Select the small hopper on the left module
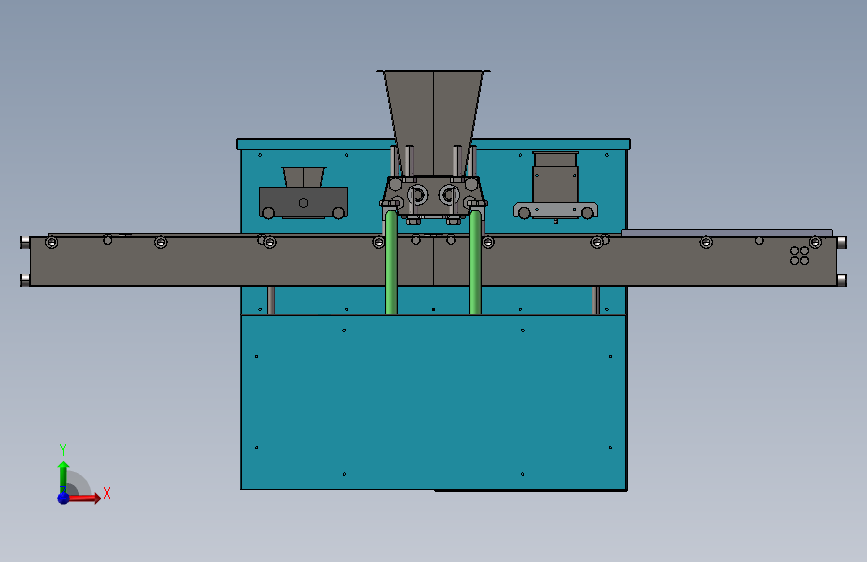Screen dimensions: 867x562 click(304, 177)
